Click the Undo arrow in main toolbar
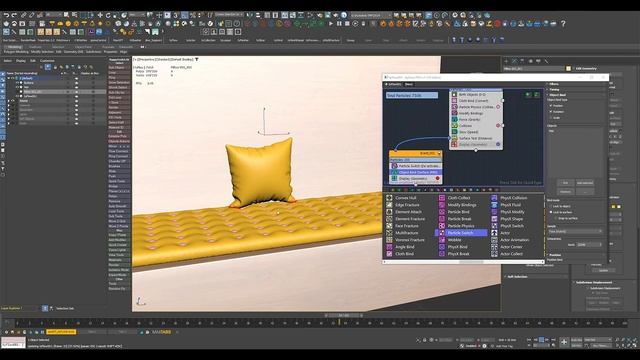Screen dimensions: 640x360 [6, 15]
